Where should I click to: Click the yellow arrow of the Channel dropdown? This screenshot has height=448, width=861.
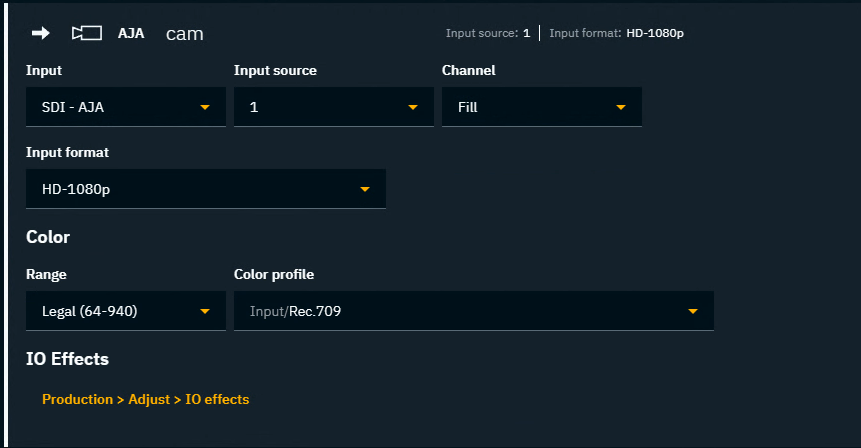(x=621, y=107)
